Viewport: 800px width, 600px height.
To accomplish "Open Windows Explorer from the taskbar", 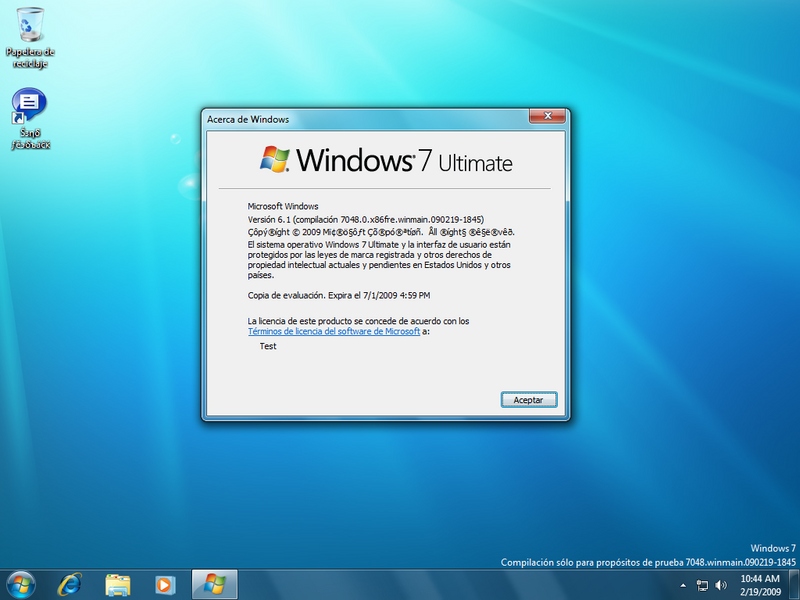I will point(118,585).
